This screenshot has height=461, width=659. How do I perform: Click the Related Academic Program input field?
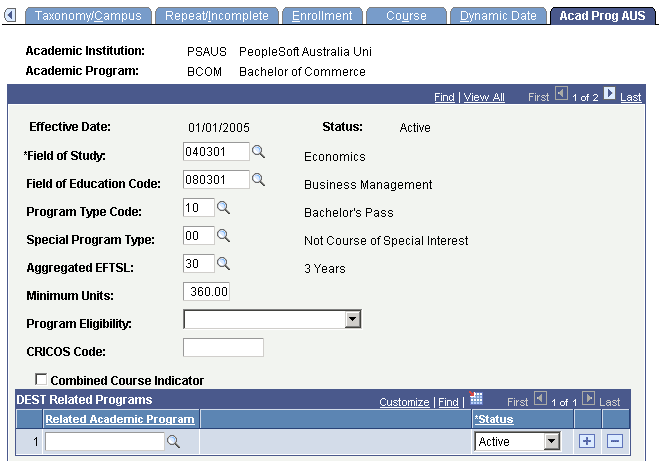coord(105,441)
